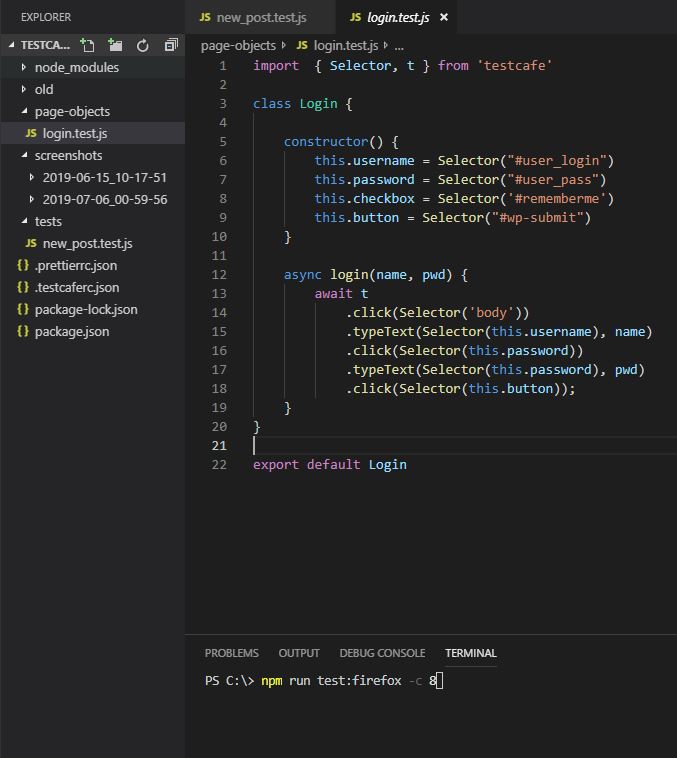
Task: Switch to the new_post.test.js tab
Action: (260, 17)
